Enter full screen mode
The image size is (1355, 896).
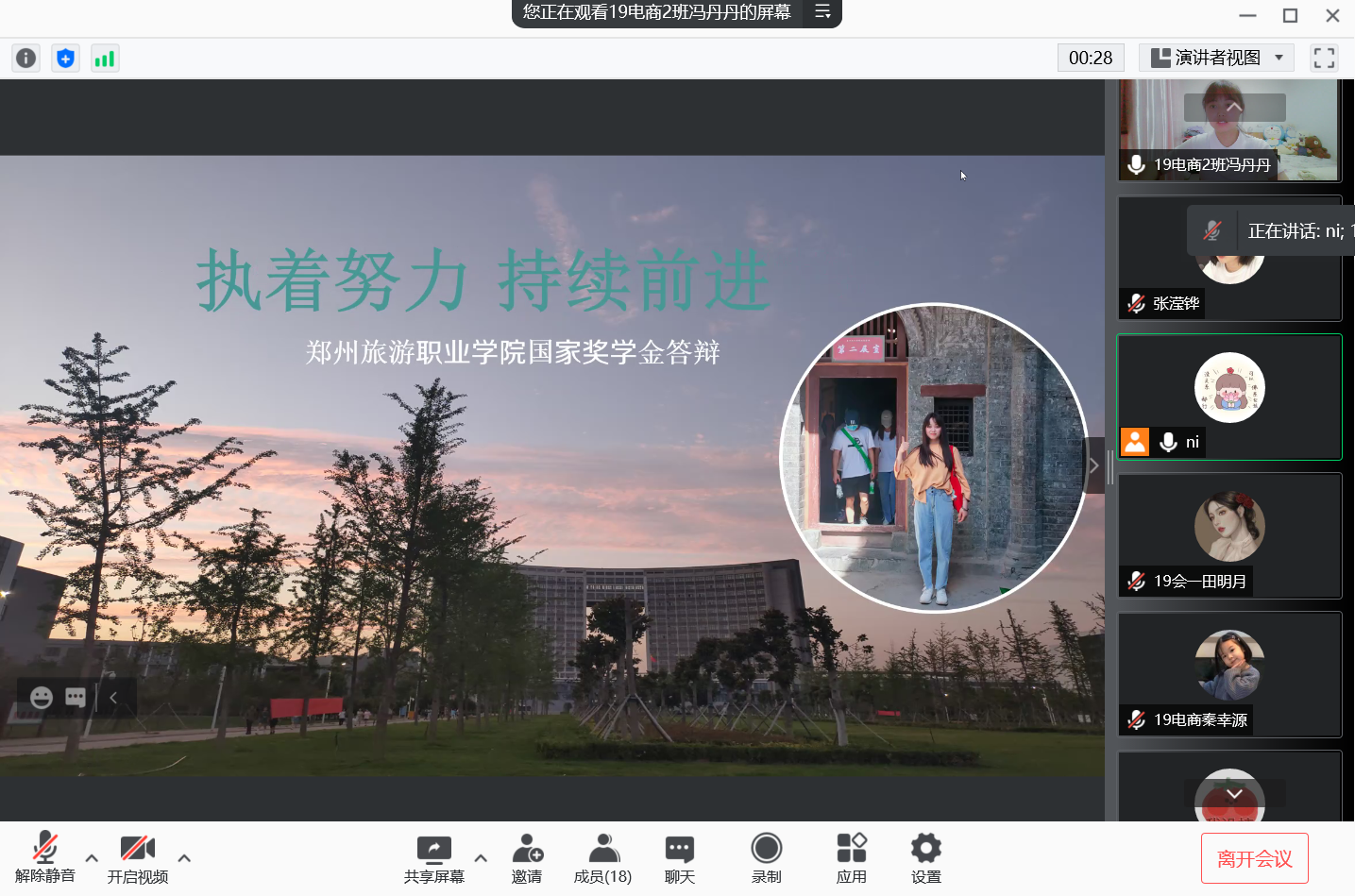(1324, 59)
